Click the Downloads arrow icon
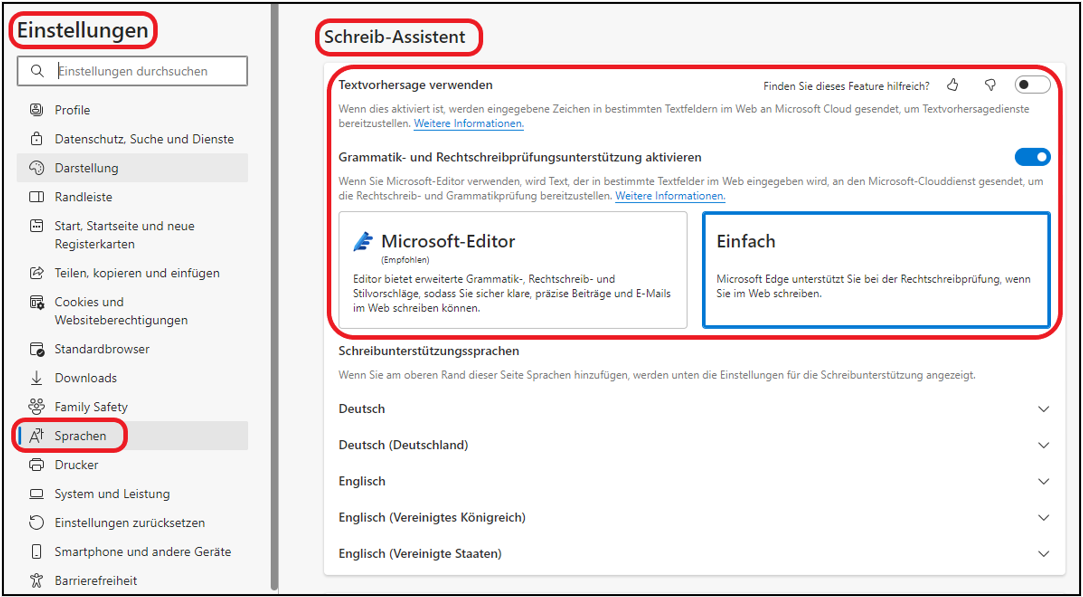The height and width of the screenshot is (597, 1083). pos(37,378)
